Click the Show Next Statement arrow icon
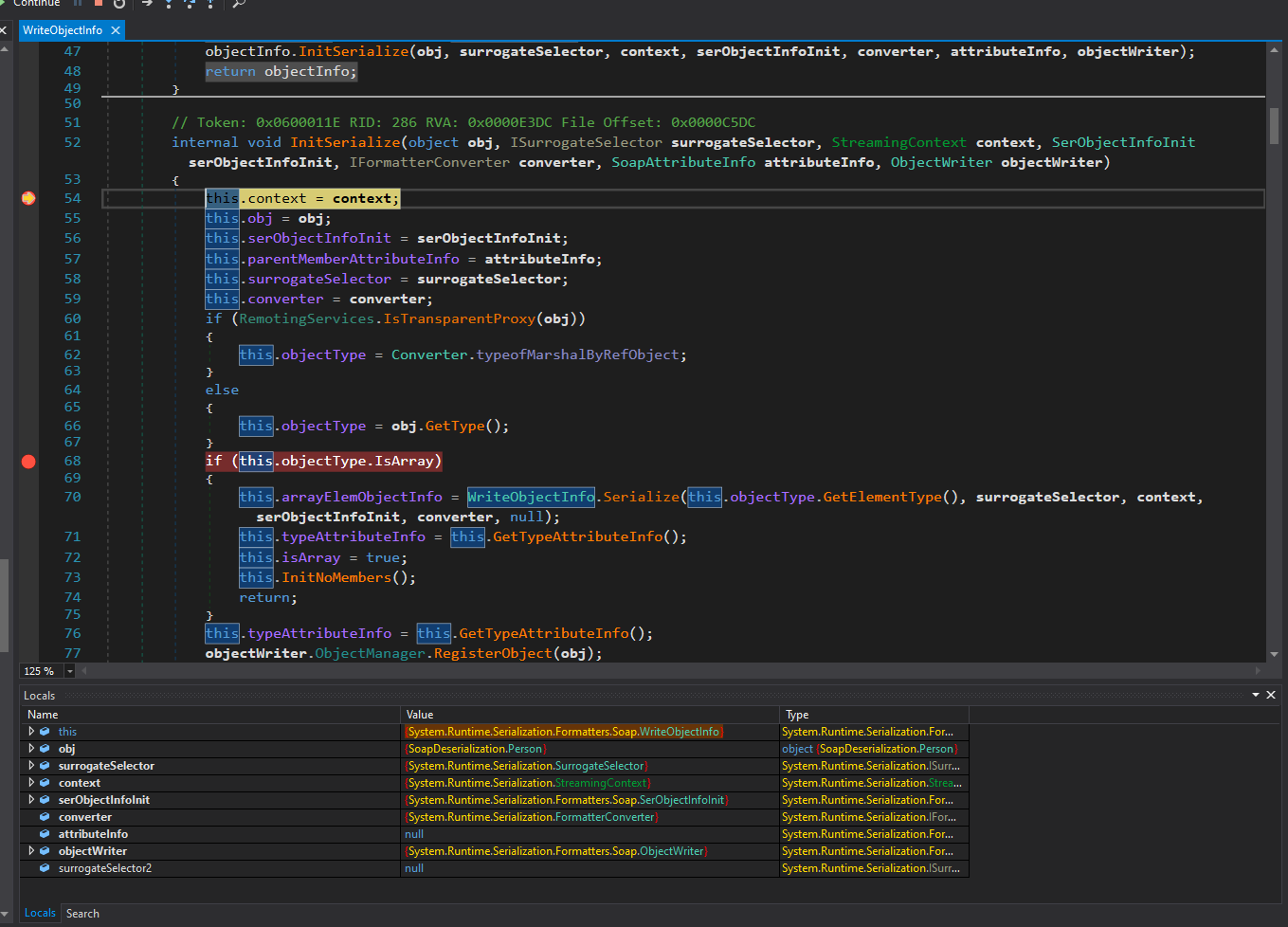Screen dimensions: 1288x927 [147, 4]
